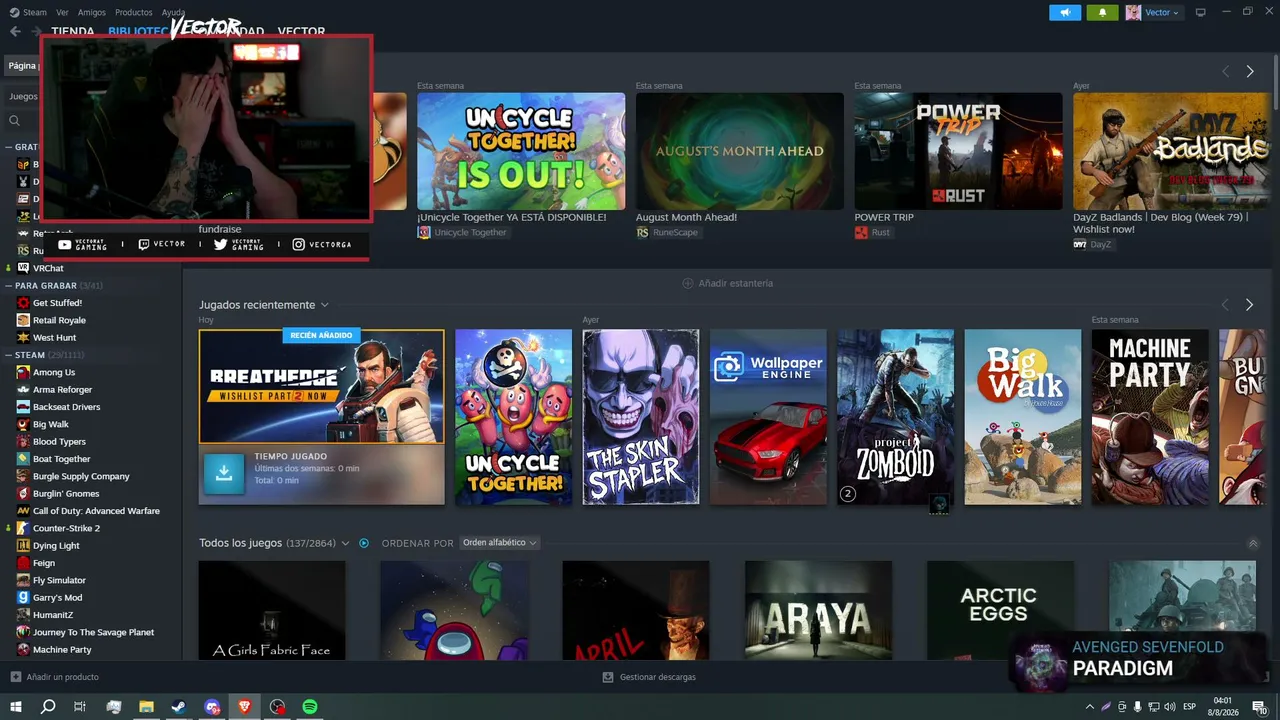Switch to the TIENDA tab

(x=73, y=31)
